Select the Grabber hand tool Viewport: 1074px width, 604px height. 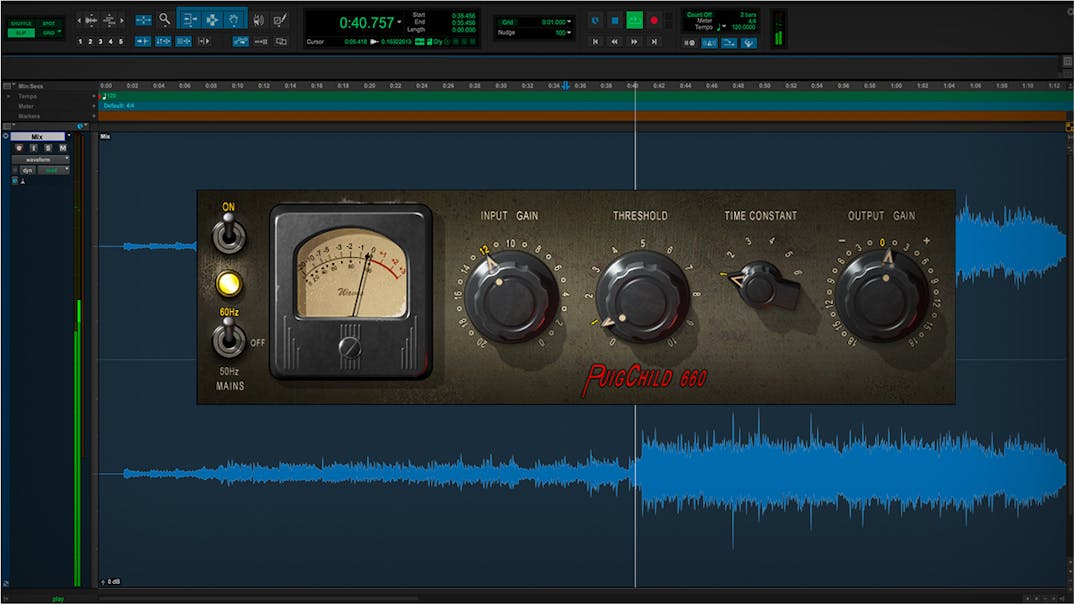coord(235,19)
